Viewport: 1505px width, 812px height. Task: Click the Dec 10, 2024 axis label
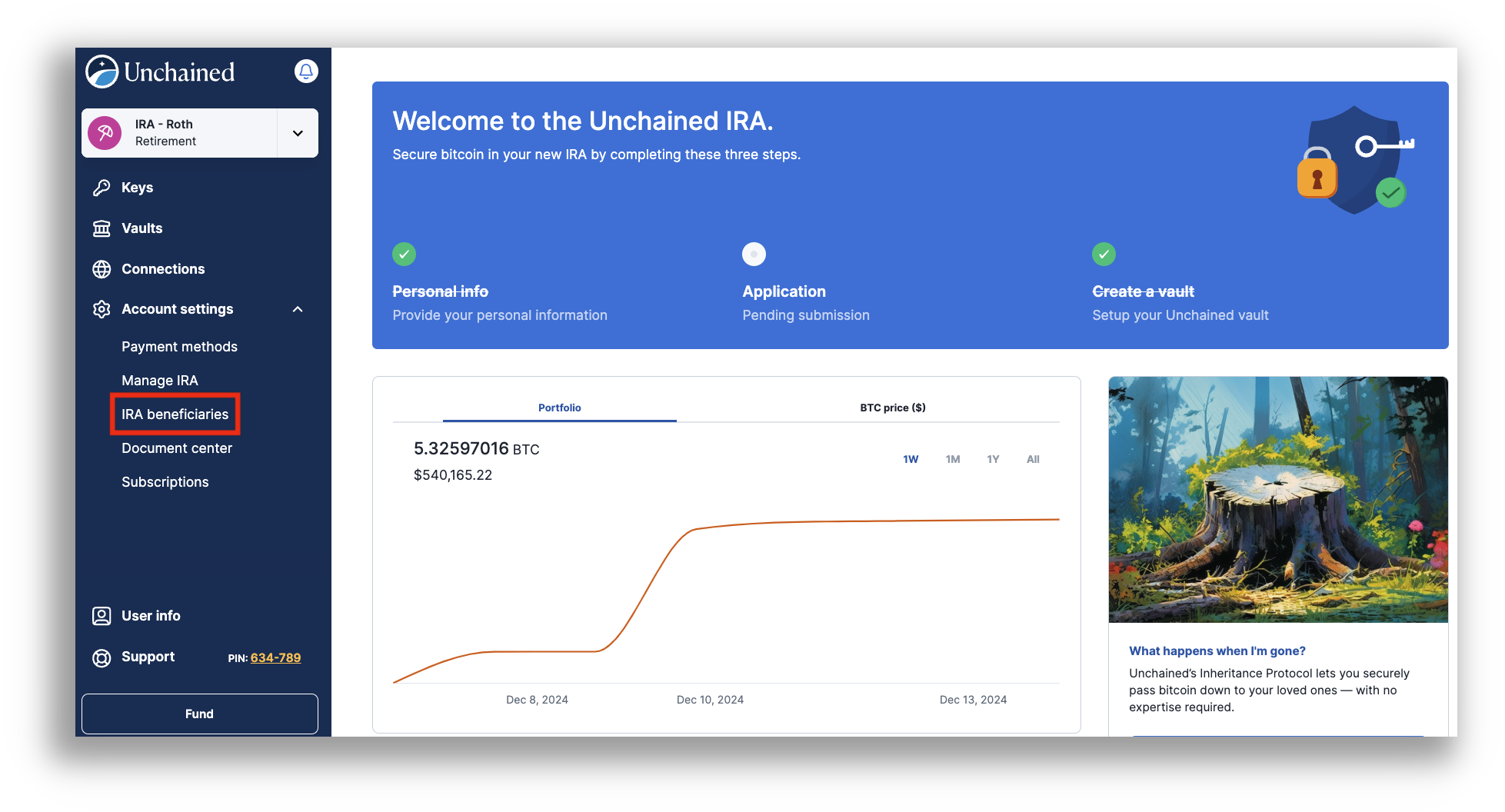click(710, 700)
